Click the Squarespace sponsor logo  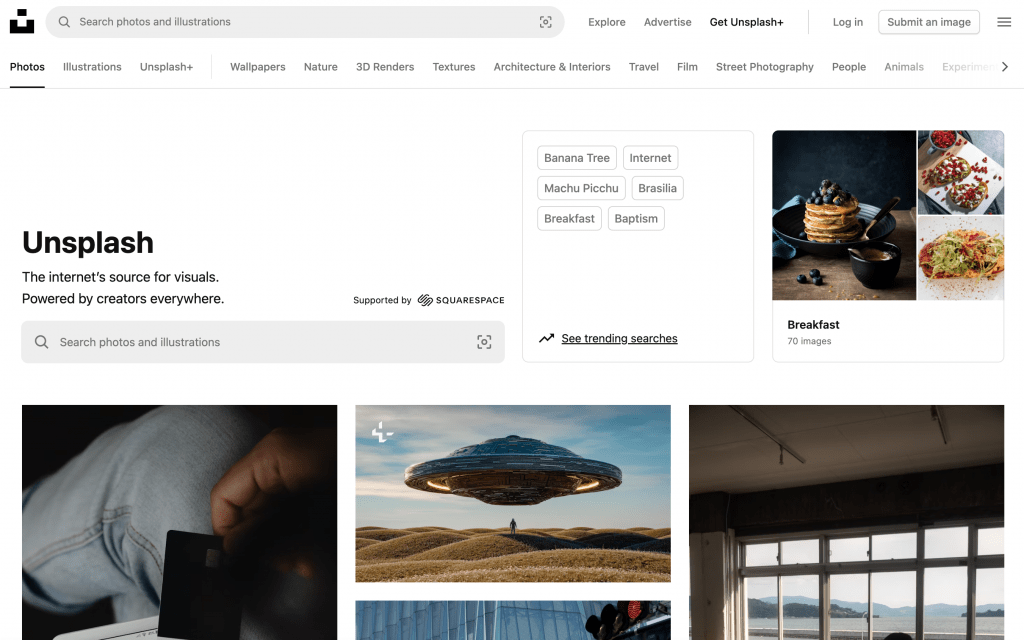click(461, 299)
